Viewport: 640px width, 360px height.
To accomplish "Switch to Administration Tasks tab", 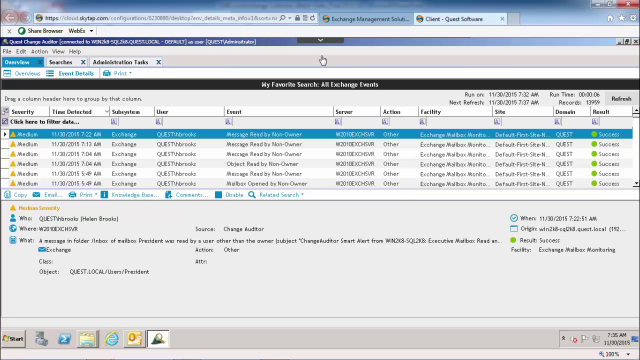I will (120, 62).
